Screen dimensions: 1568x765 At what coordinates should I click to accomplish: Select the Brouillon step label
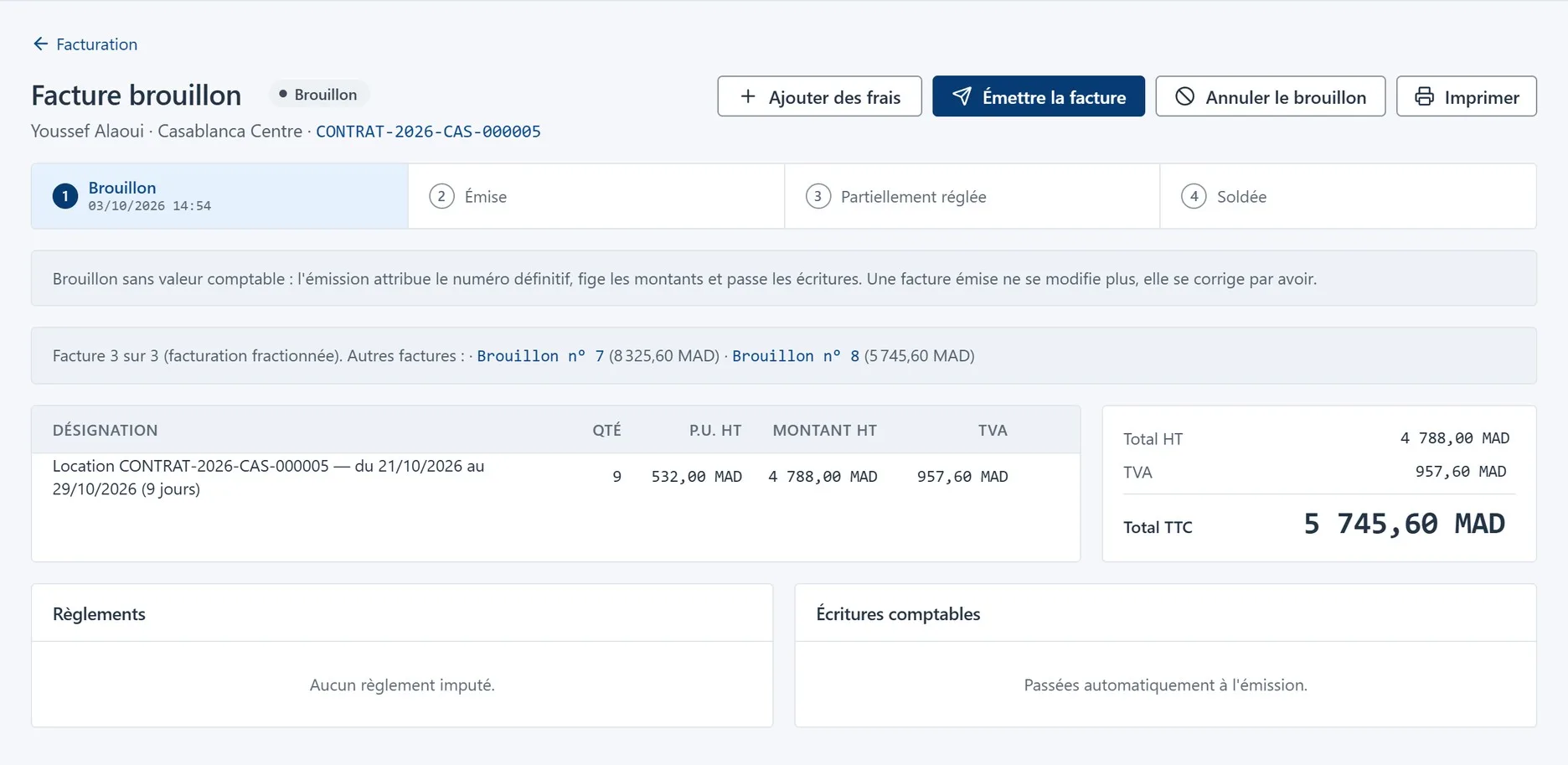click(122, 188)
